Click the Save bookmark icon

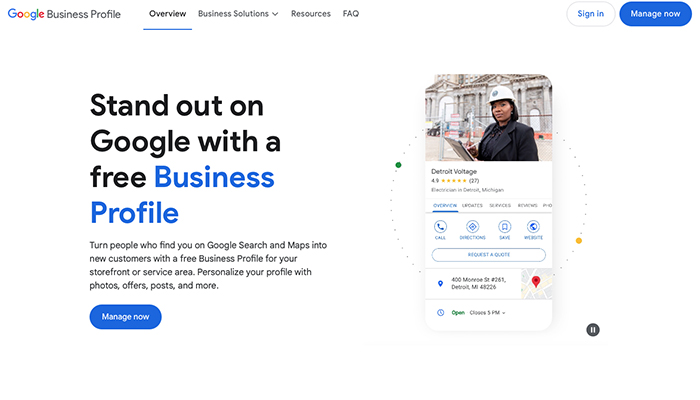coord(504,227)
